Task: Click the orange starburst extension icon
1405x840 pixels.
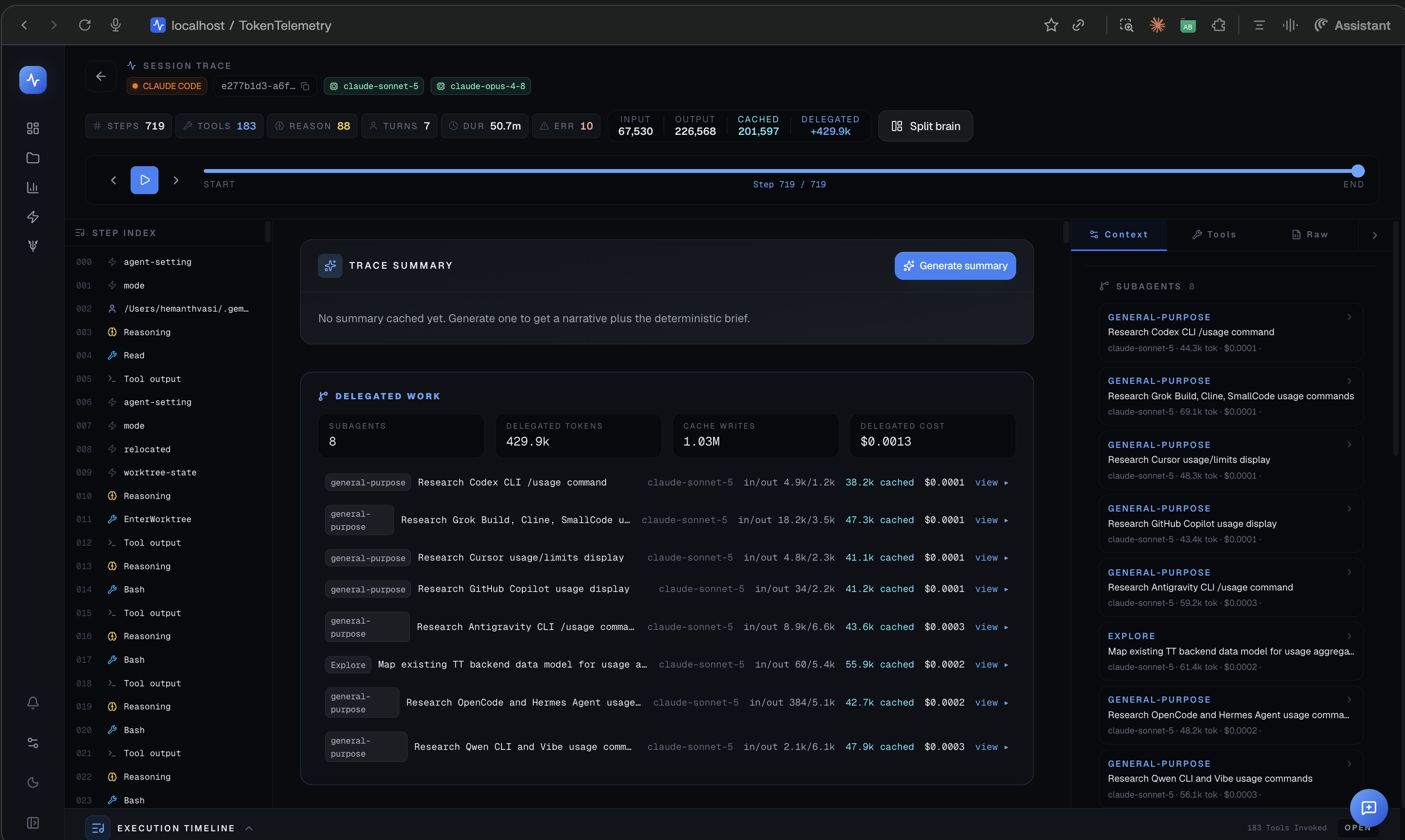Action: click(1157, 25)
